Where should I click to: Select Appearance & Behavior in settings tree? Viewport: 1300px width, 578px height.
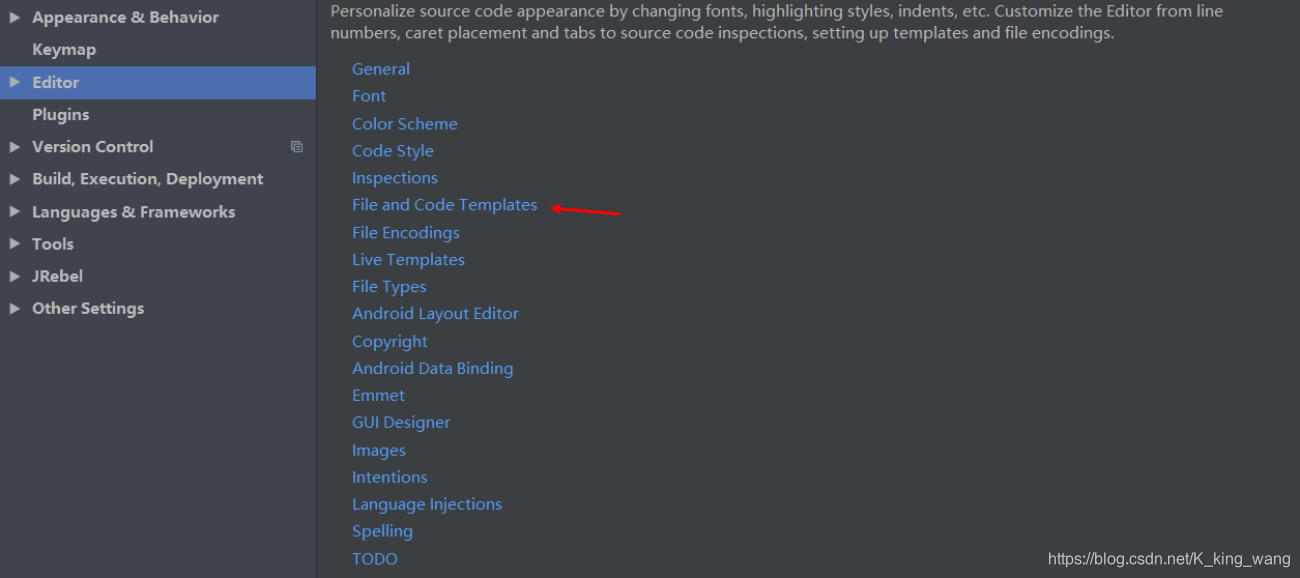pyautogui.click(x=125, y=17)
